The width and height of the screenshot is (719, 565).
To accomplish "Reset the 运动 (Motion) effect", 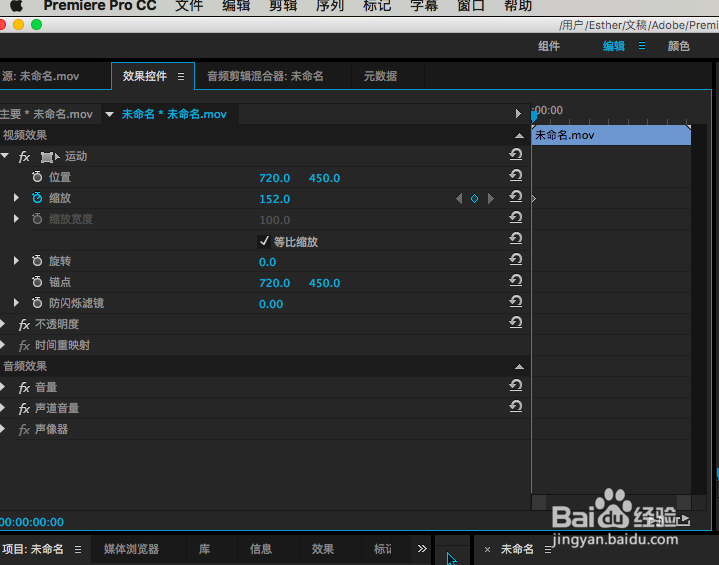I will pyautogui.click(x=516, y=155).
